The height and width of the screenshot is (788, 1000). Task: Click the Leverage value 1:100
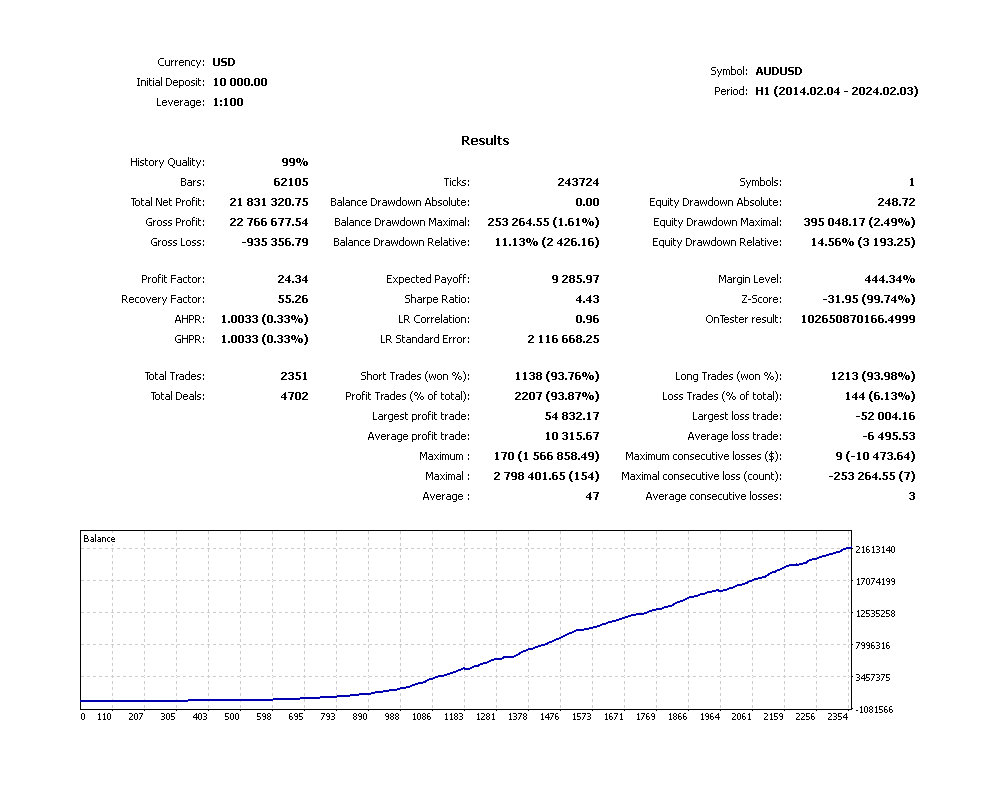[228, 102]
